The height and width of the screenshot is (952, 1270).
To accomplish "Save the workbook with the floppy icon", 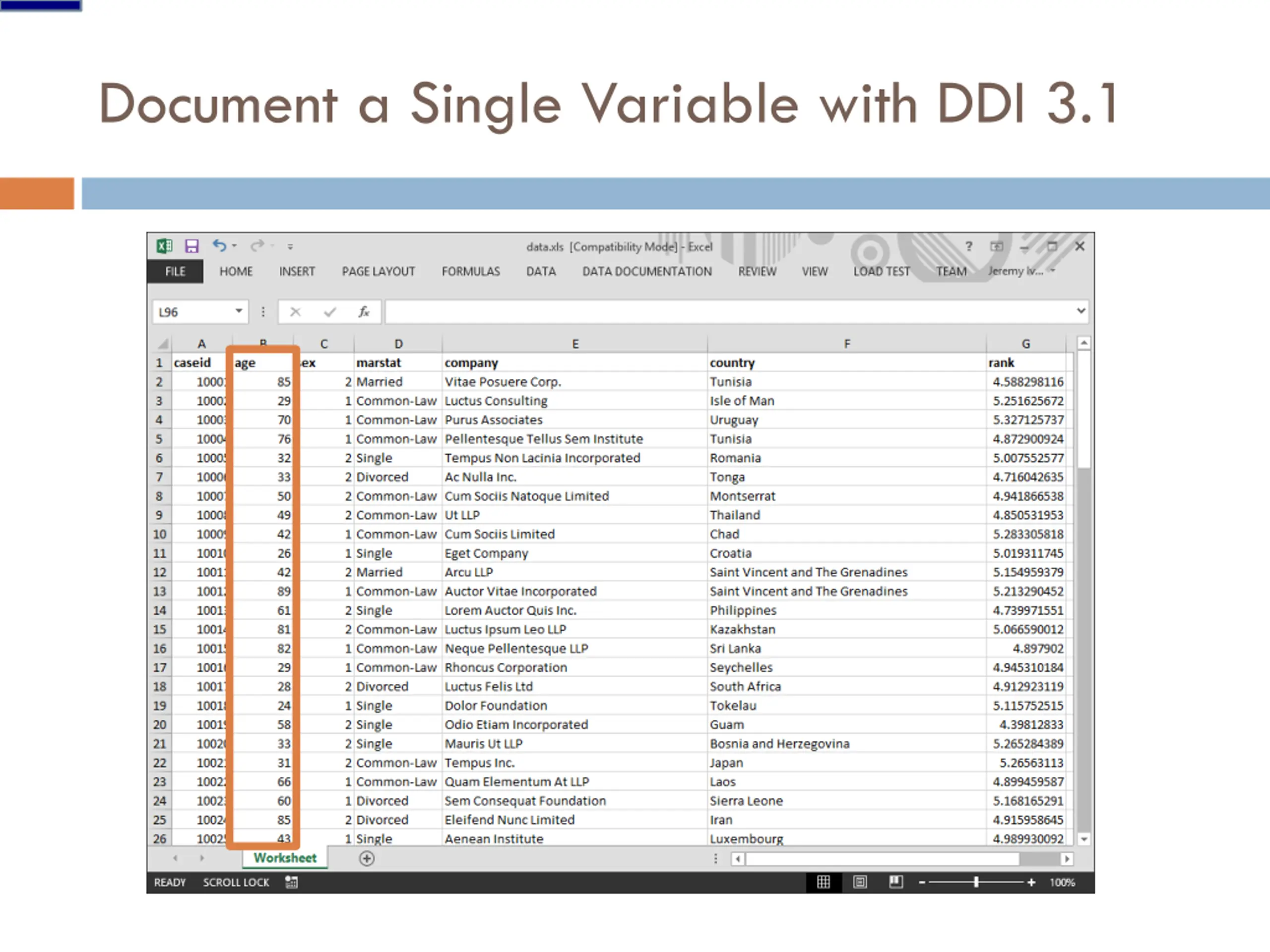I will [191, 246].
